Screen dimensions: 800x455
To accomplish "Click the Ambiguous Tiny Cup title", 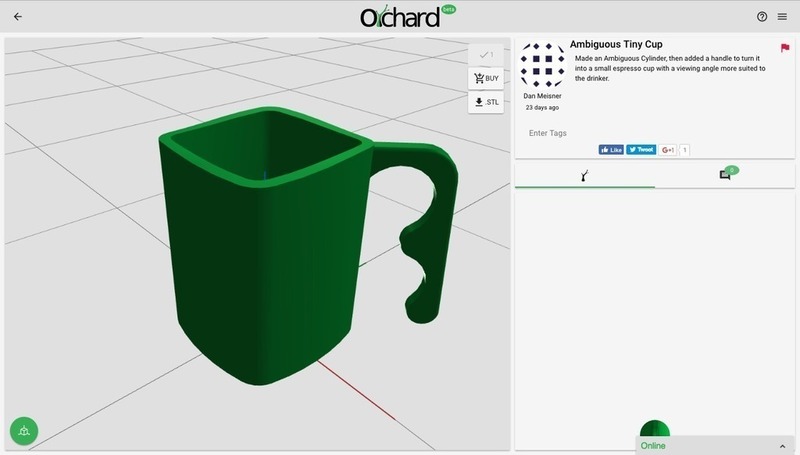I will pos(616,44).
